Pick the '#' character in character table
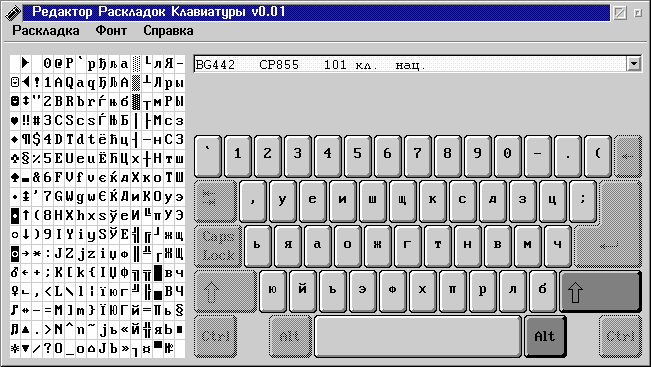651x367 pixels. click(x=37, y=120)
